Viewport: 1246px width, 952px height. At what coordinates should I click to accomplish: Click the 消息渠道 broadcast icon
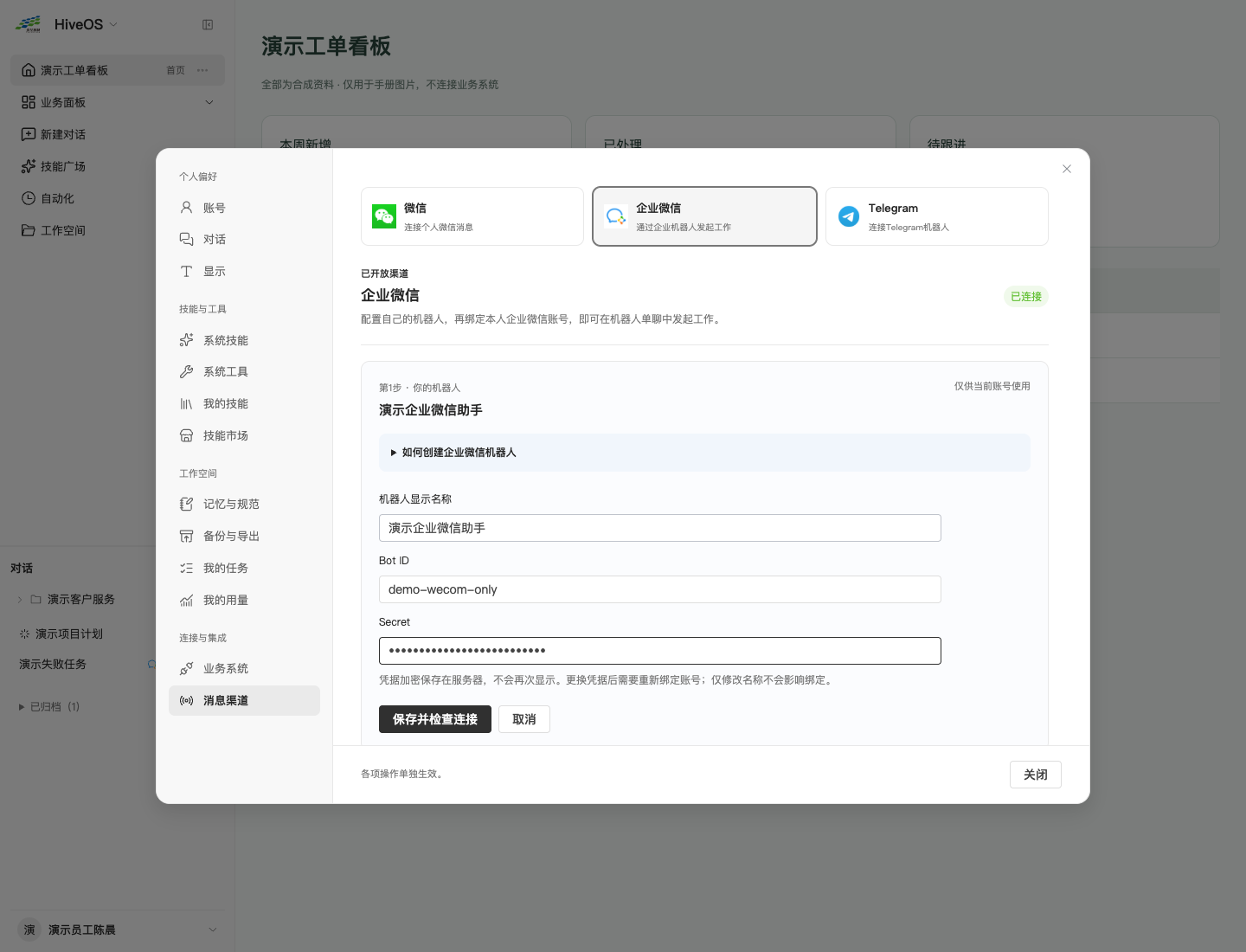186,701
